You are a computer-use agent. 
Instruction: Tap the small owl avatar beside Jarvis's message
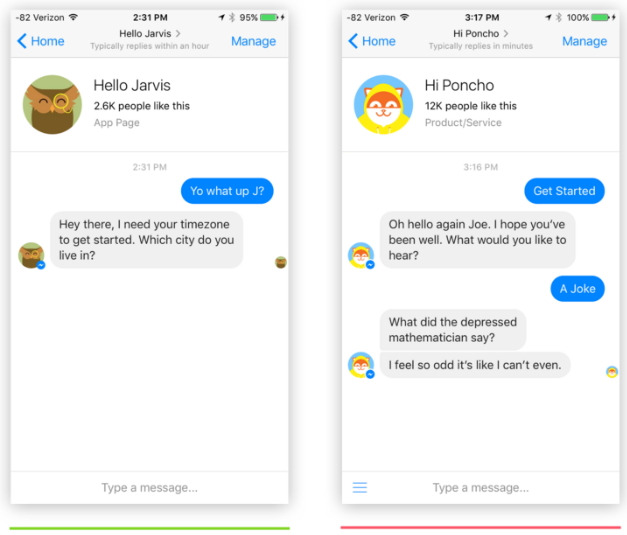(x=32, y=256)
